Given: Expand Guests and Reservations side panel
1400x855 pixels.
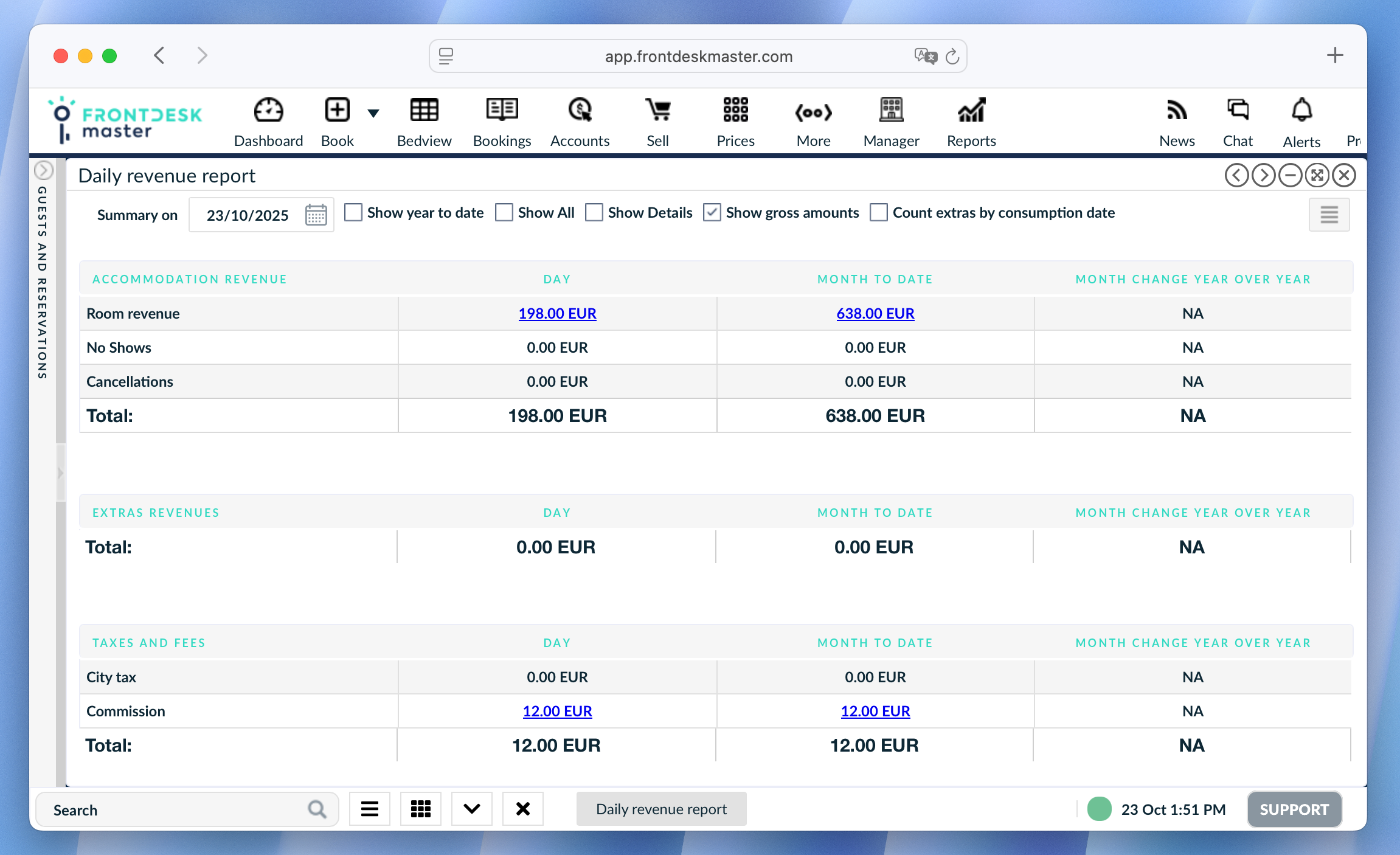Looking at the screenshot, I should pyautogui.click(x=44, y=171).
